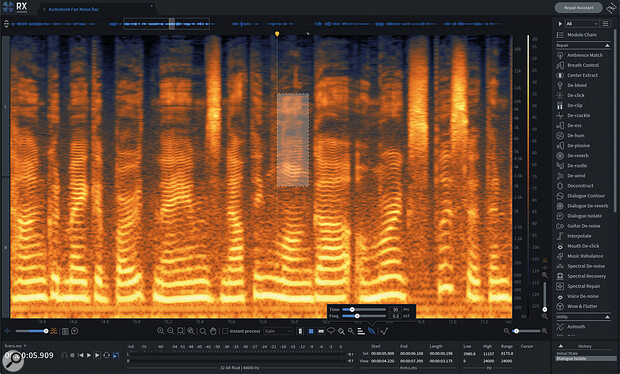Enable the Instant process checkbox
This screenshot has width=620, height=374.
click(x=225, y=331)
